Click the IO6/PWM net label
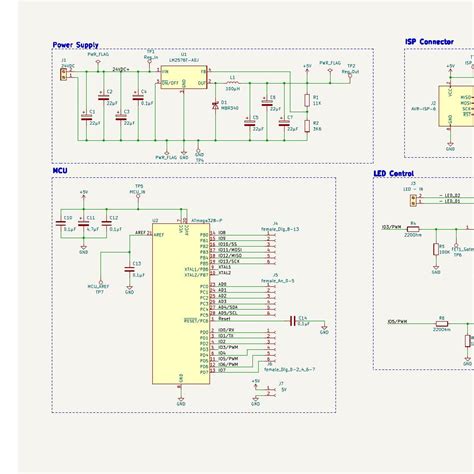 (x=228, y=364)
